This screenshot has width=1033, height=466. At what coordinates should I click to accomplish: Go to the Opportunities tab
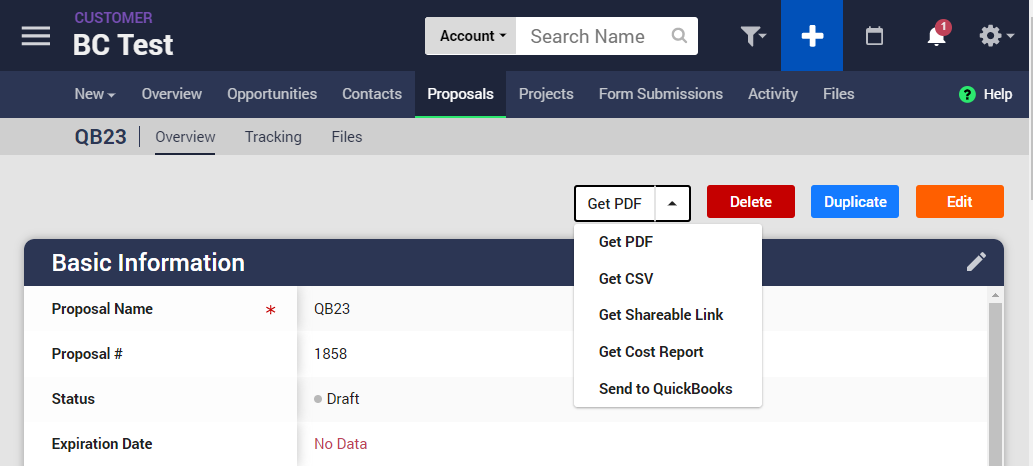tap(272, 94)
